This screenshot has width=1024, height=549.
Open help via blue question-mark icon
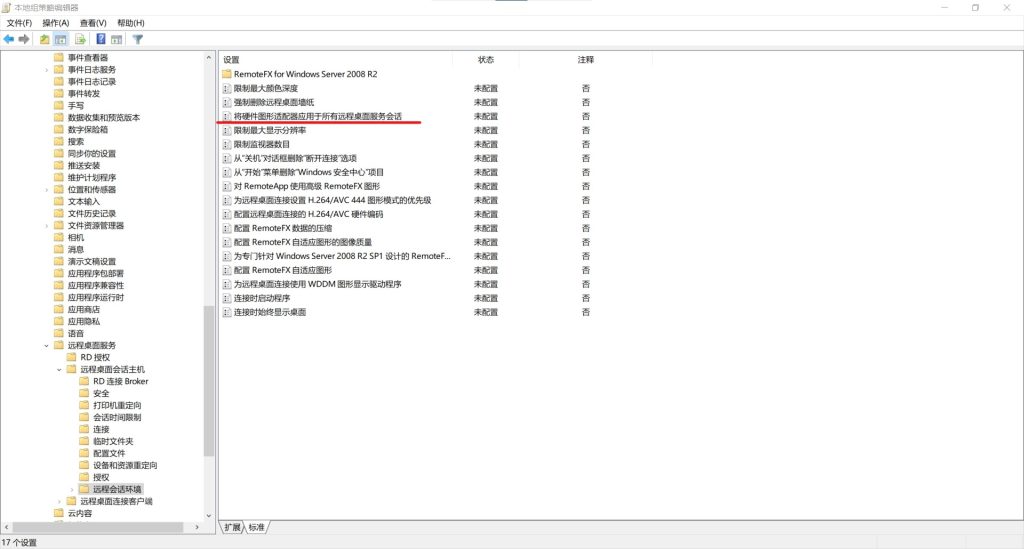click(101, 39)
